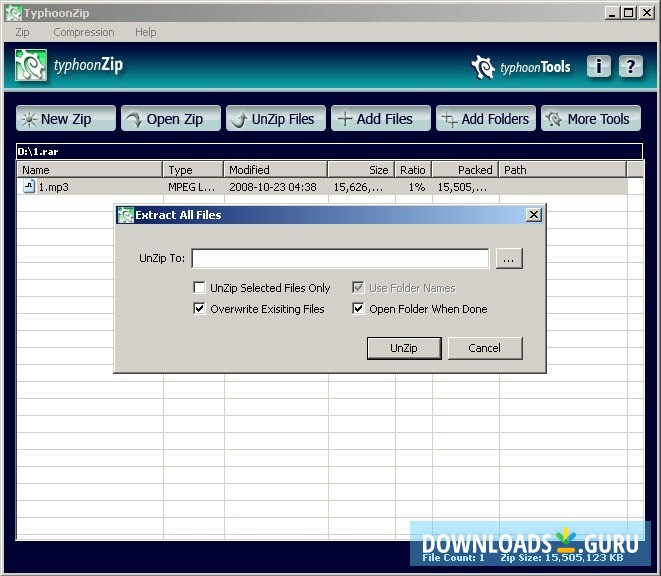Close the TyphoonZip main window
This screenshot has height=576, width=661.
pyautogui.click(x=647, y=13)
